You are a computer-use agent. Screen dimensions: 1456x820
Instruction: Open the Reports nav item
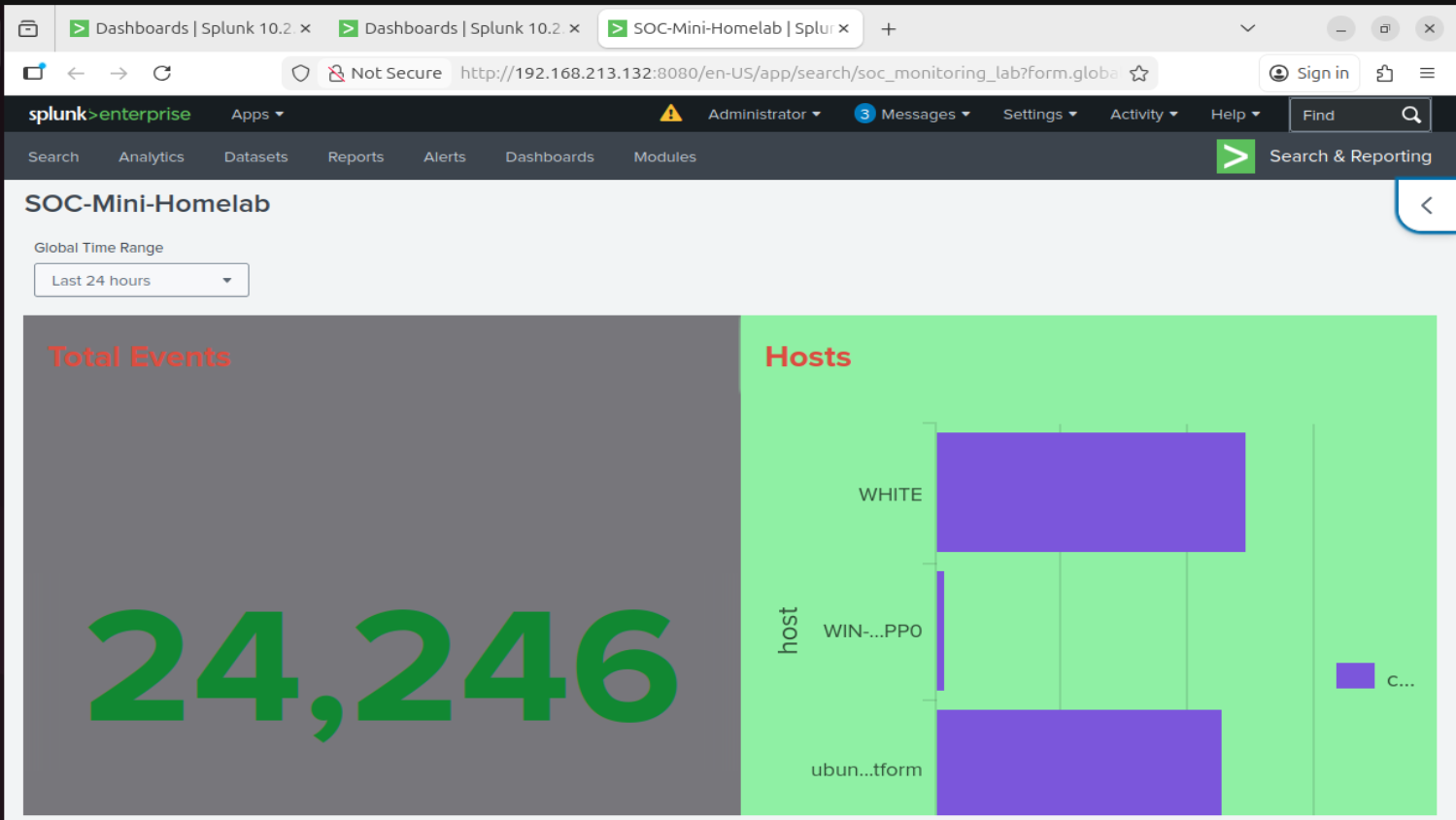click(x=356, y=156)
